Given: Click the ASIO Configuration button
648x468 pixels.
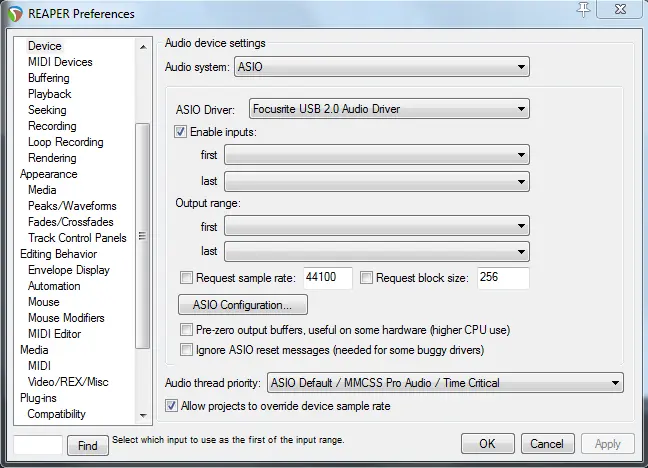Looking at the screenshot, I should click(243, 305).
